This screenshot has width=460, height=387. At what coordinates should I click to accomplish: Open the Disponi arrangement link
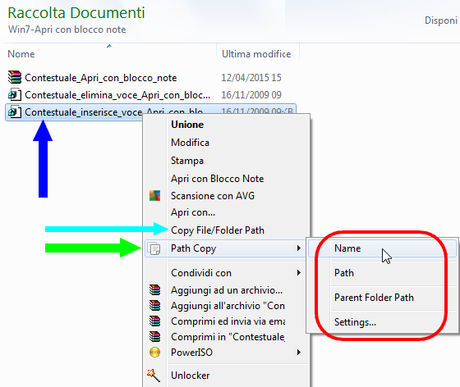[442, 21]
